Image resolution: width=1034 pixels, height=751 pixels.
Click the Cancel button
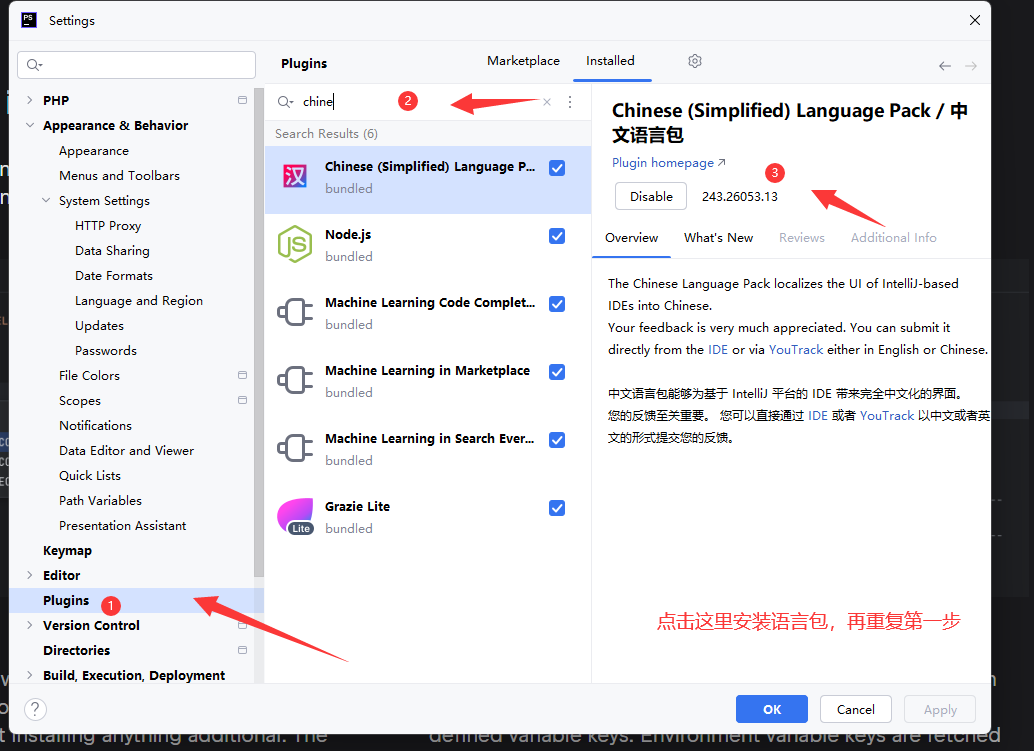coord(856,709)
